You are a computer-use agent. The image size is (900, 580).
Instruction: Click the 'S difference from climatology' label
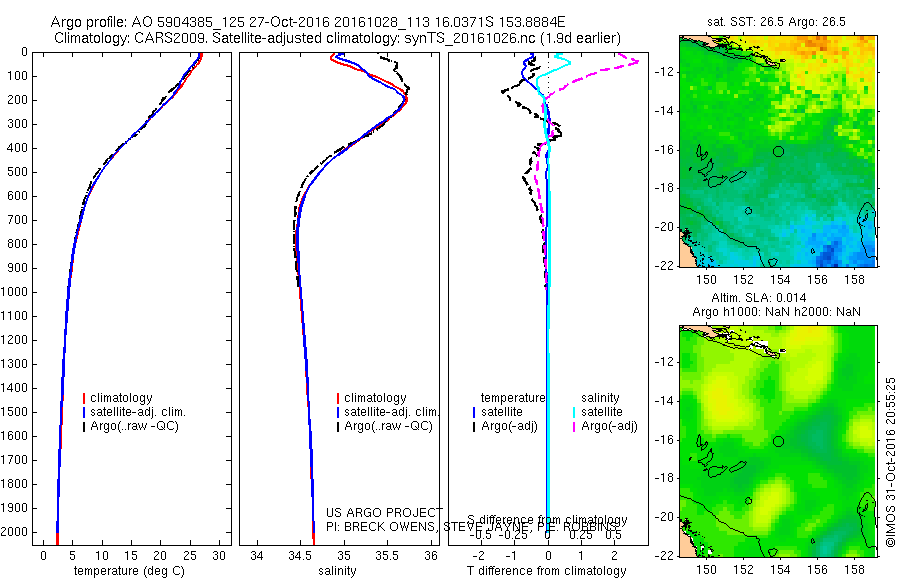547,520
